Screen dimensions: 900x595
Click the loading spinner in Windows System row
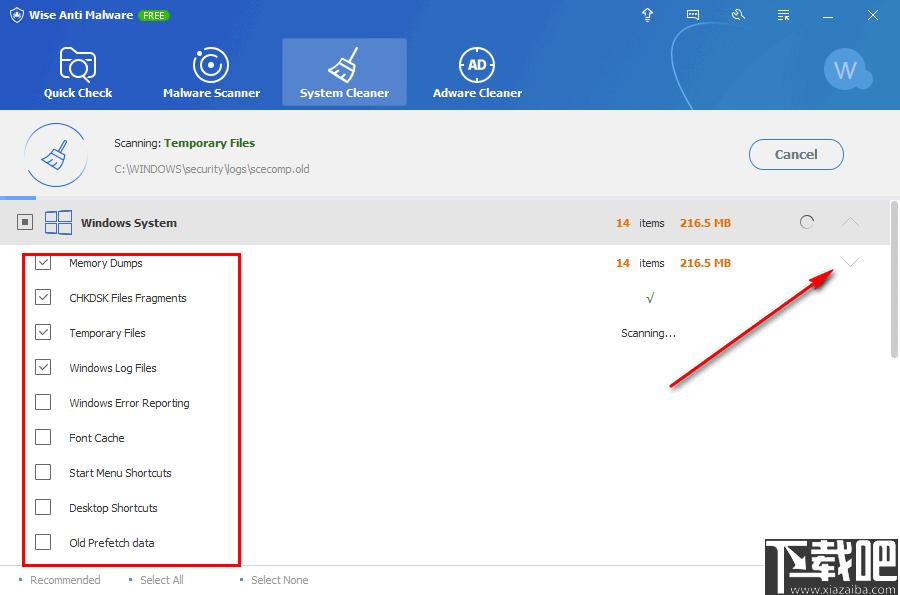tap(806, 222)
